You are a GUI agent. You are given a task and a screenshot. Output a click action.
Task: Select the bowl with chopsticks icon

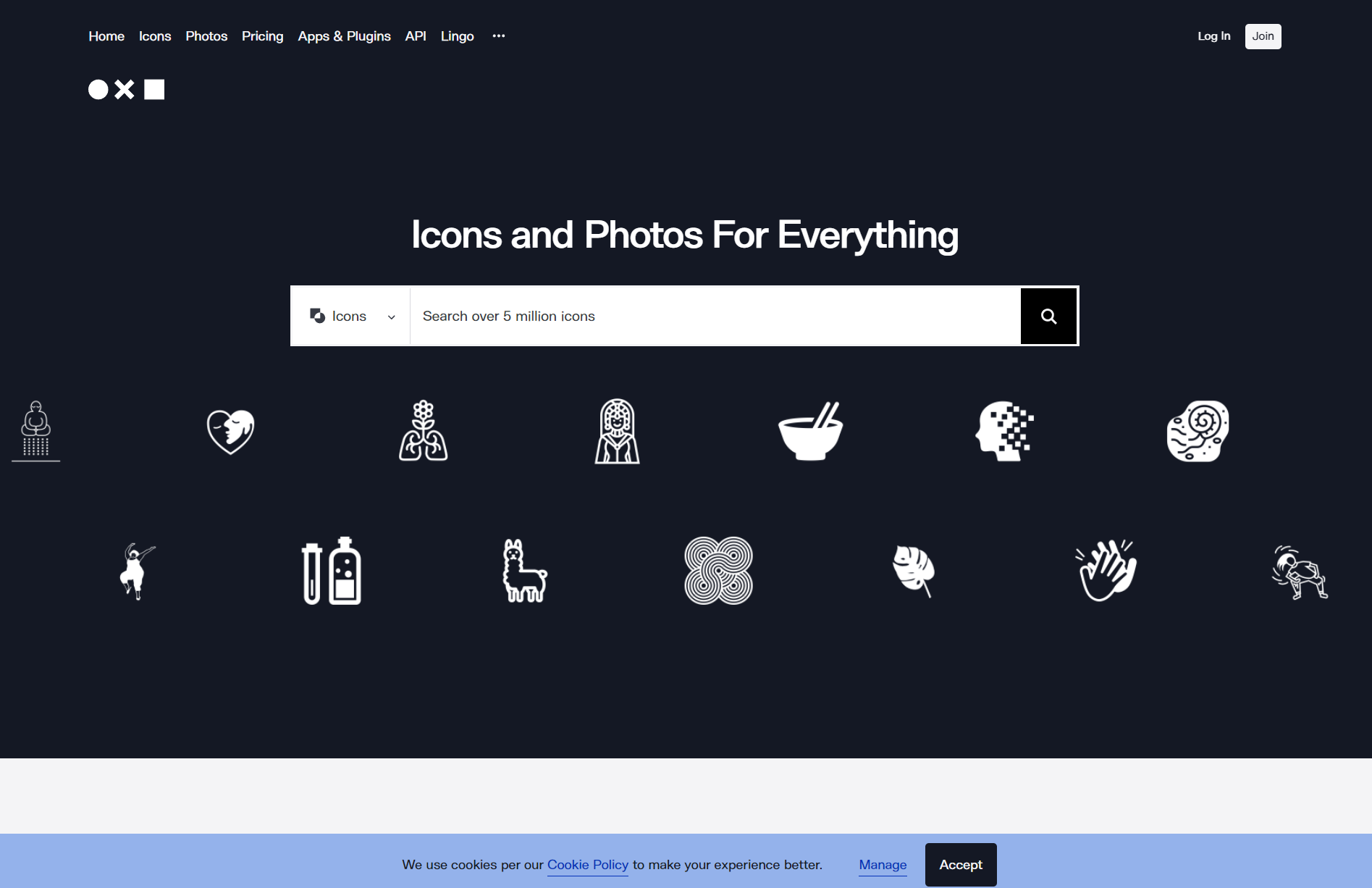[810, 431]
